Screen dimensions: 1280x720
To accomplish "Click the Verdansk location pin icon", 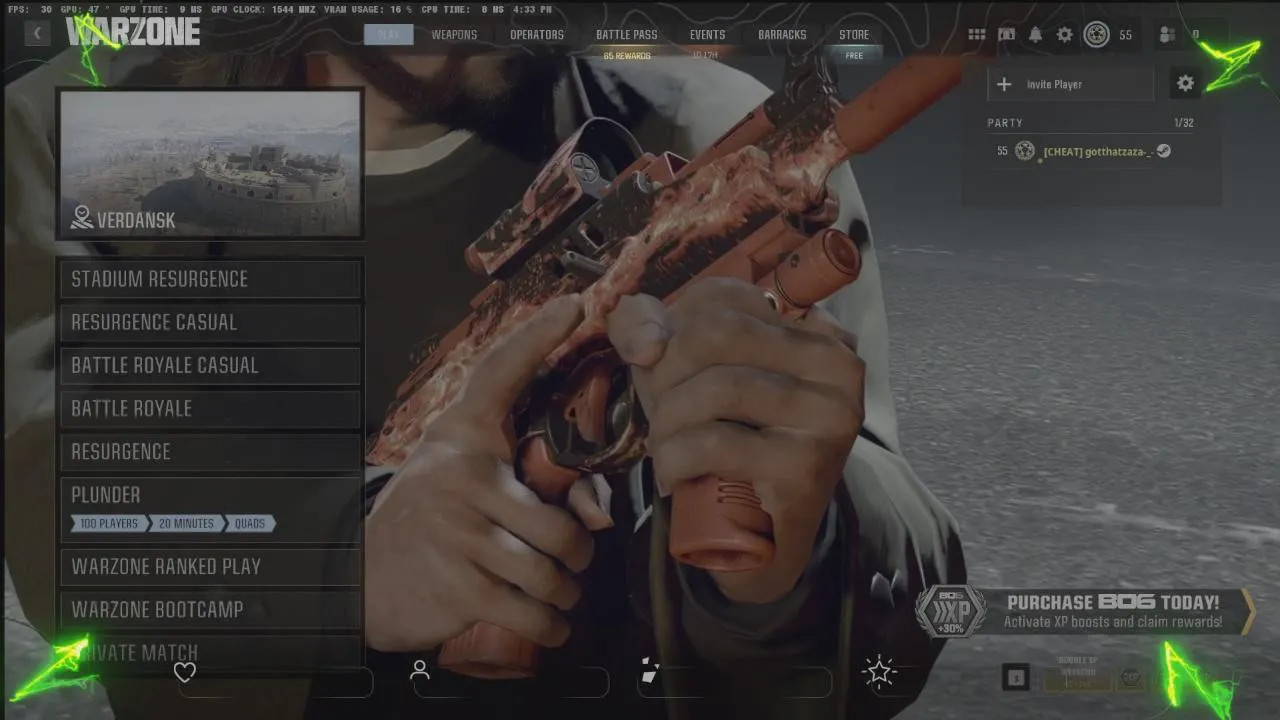I will [82, 218].
